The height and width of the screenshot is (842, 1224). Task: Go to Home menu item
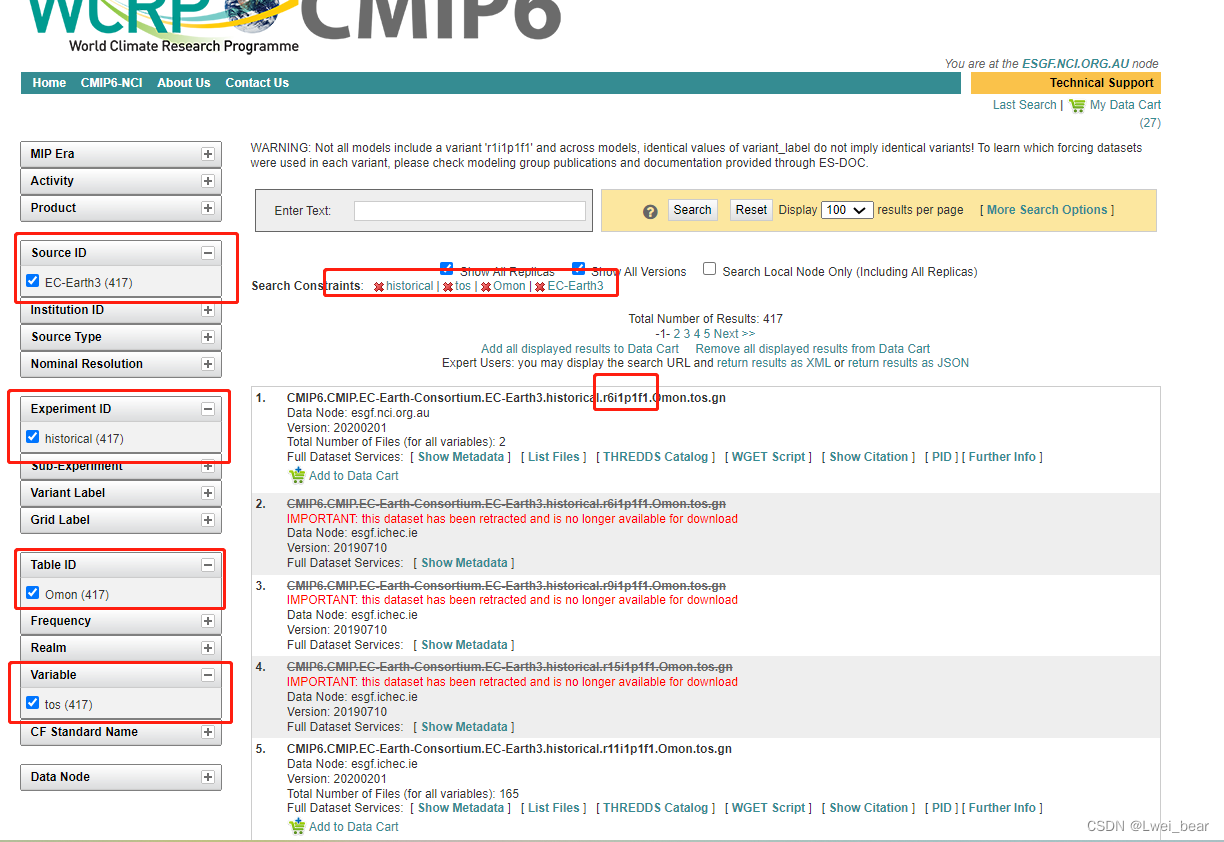[49, 83]
